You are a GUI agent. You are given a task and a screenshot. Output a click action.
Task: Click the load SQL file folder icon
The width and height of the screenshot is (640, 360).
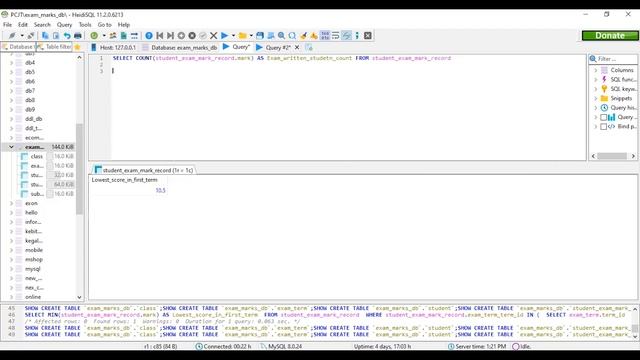tap(242, 36)
